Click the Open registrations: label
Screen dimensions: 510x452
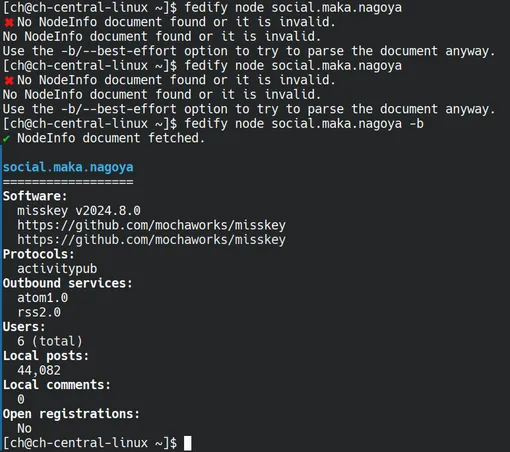[71, 414]
